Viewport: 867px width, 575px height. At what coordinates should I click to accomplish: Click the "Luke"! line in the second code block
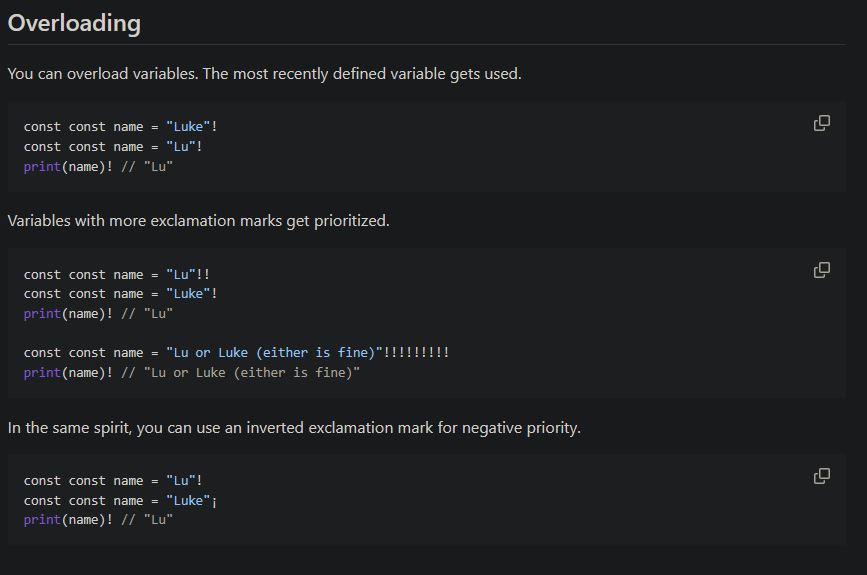tap(120, 294)
